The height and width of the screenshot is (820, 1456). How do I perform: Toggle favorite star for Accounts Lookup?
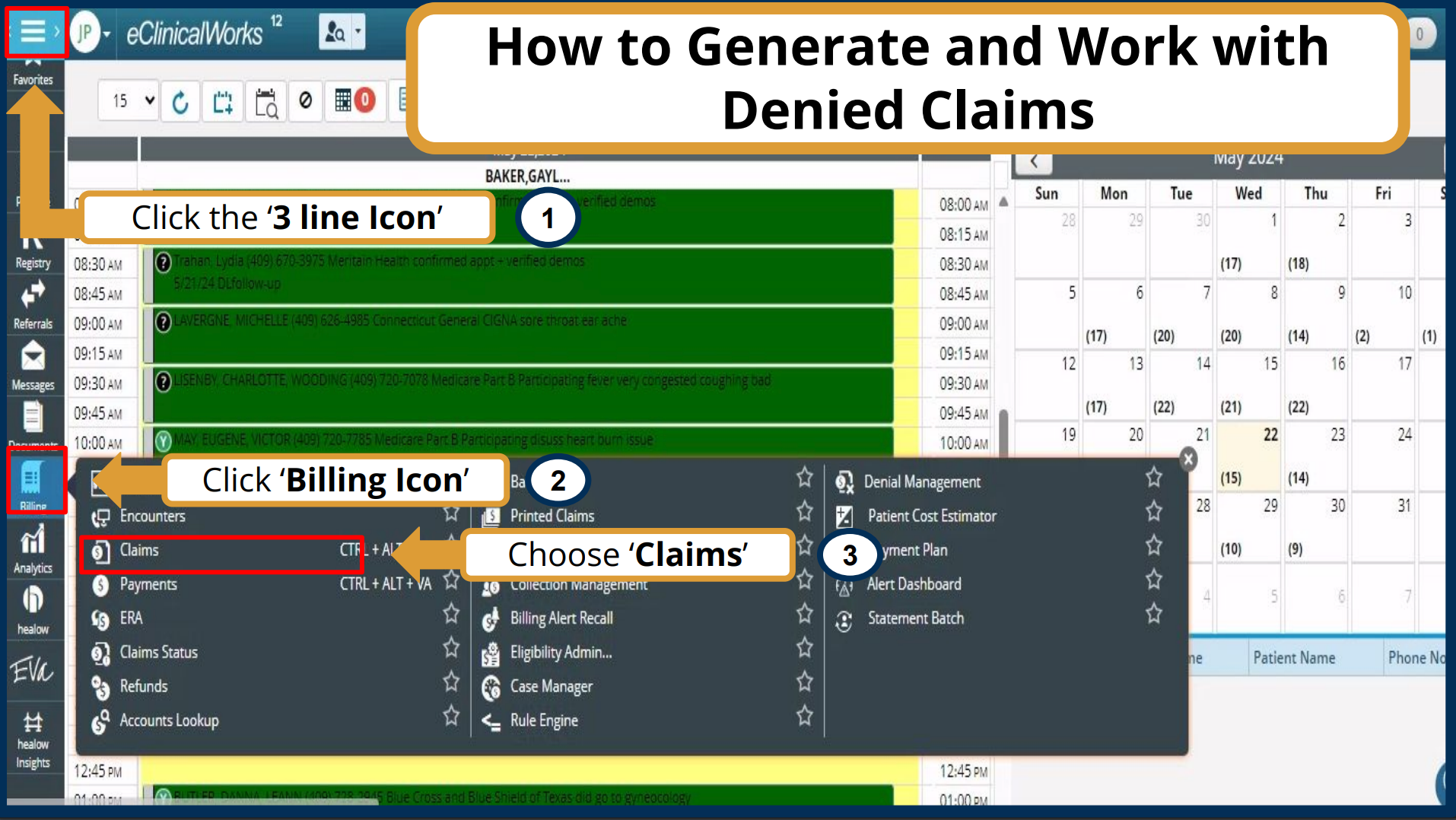452,716
